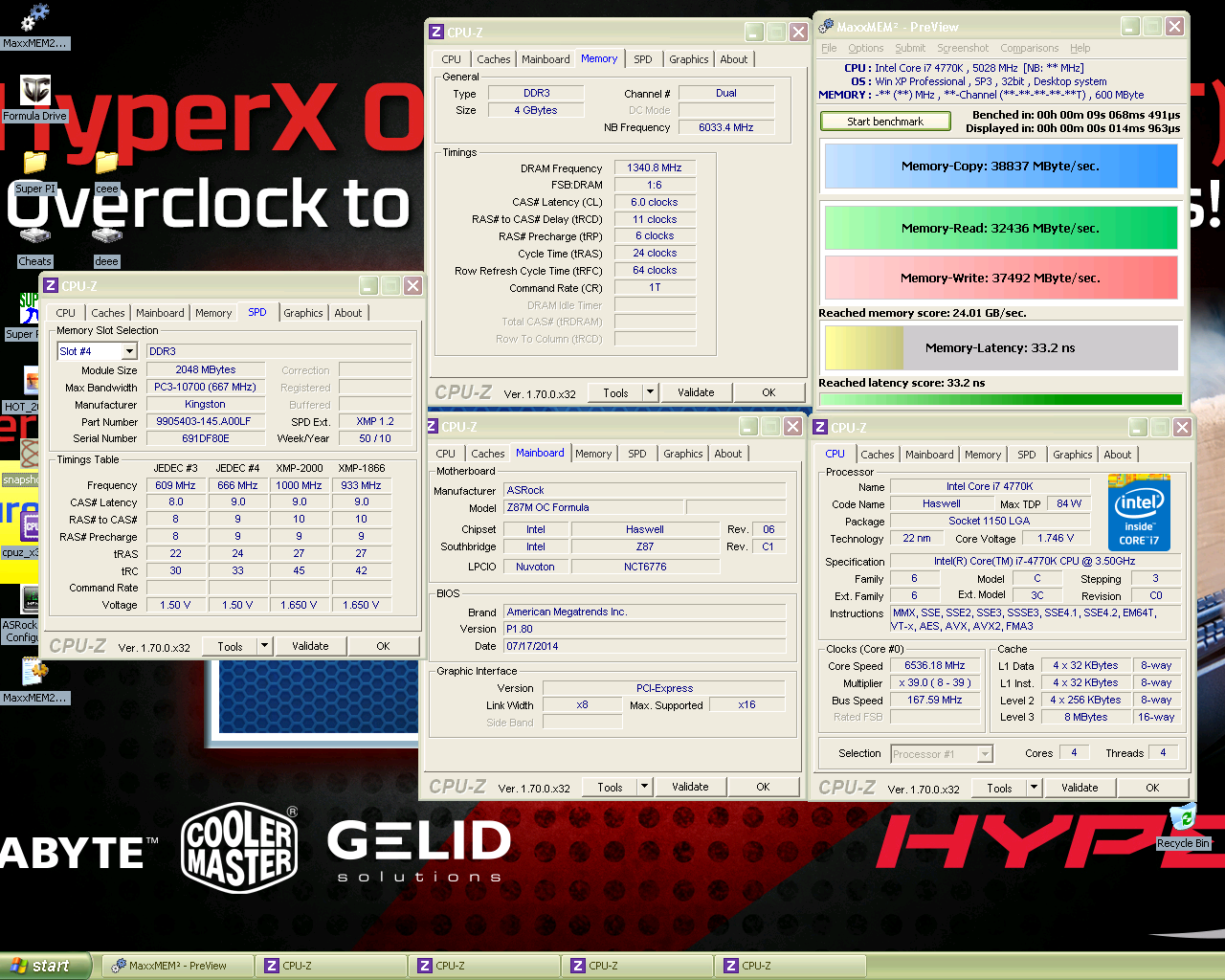Click OK in CPU-Z Memory window
Image resolution: width=1225 pixels, height=980 pixels.
click(768, 392)
